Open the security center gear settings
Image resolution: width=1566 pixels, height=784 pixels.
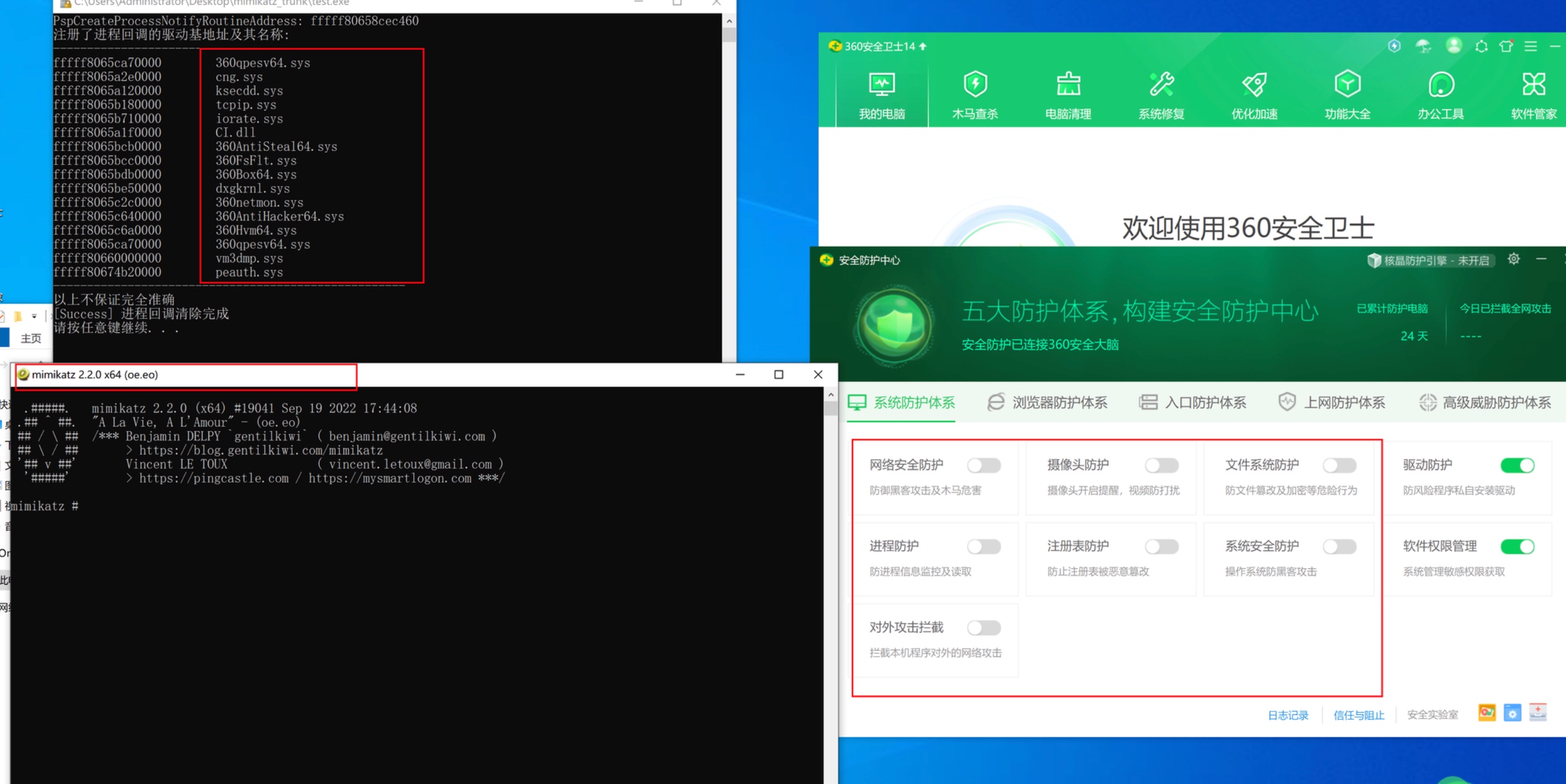pyautogui.click(x=1513, y=259)
